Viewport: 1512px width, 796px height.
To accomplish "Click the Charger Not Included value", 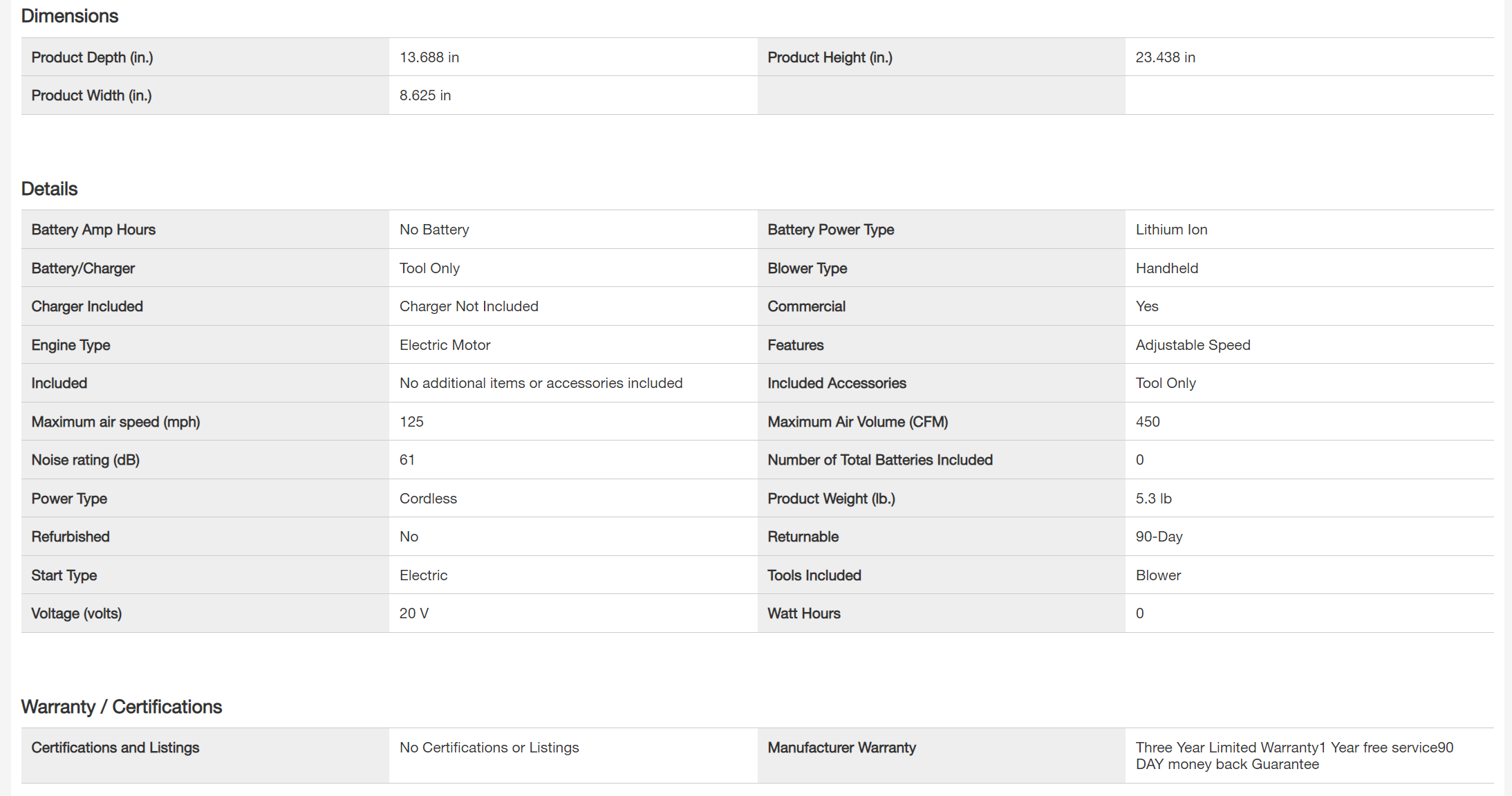I will coord(468,306).
